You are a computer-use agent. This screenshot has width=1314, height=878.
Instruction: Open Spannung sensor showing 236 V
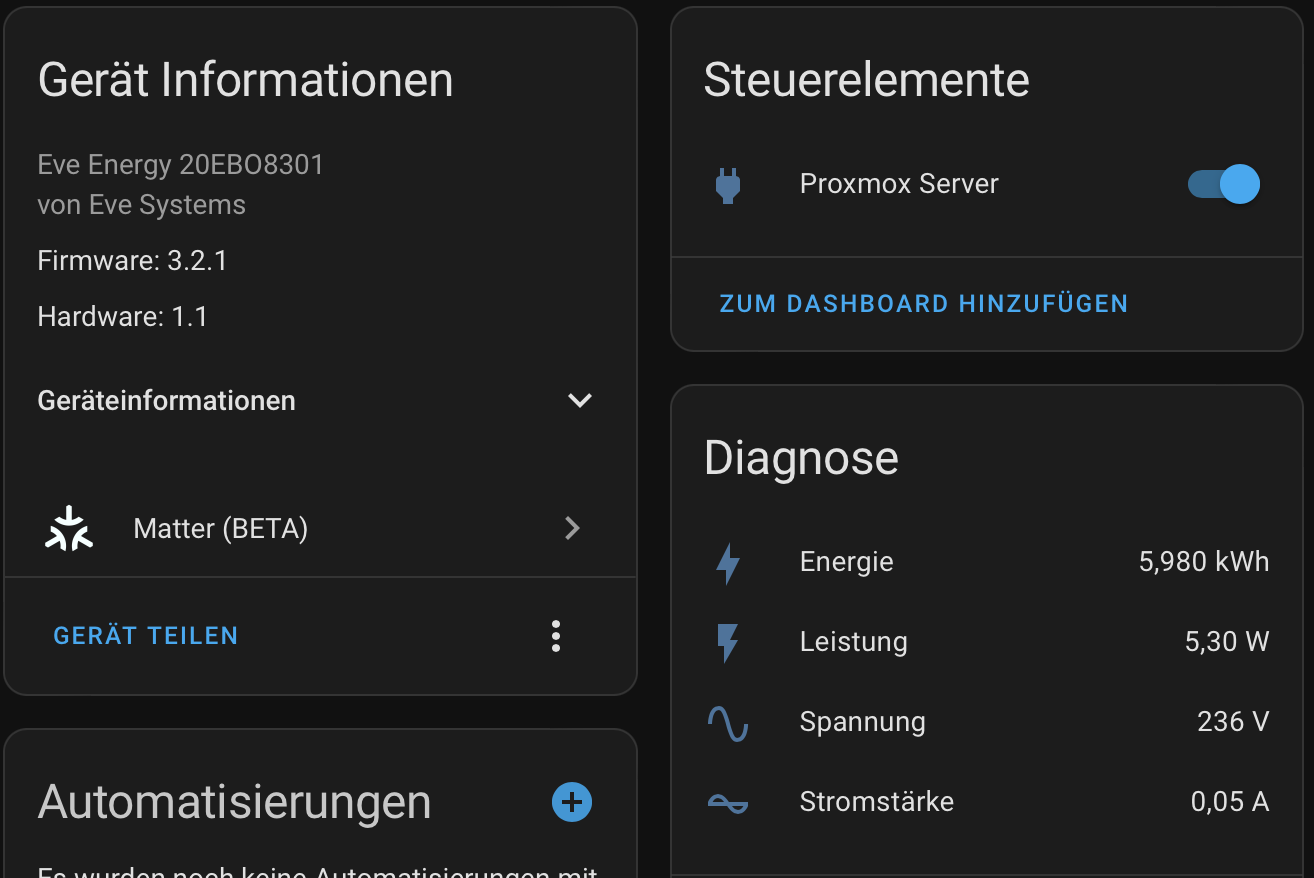[987, 722]
